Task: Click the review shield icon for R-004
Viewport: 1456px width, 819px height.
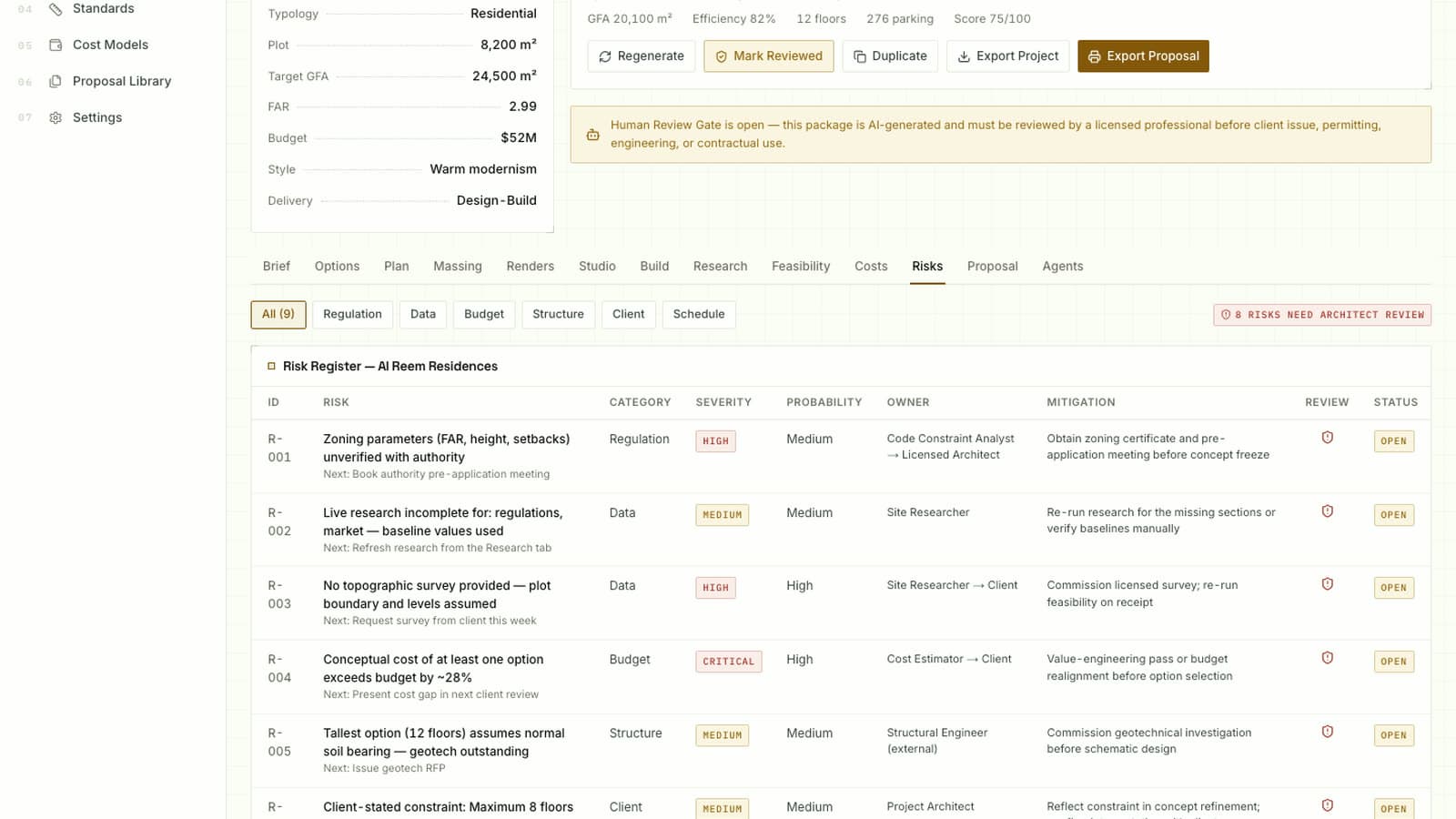Action: (1328, 658)
